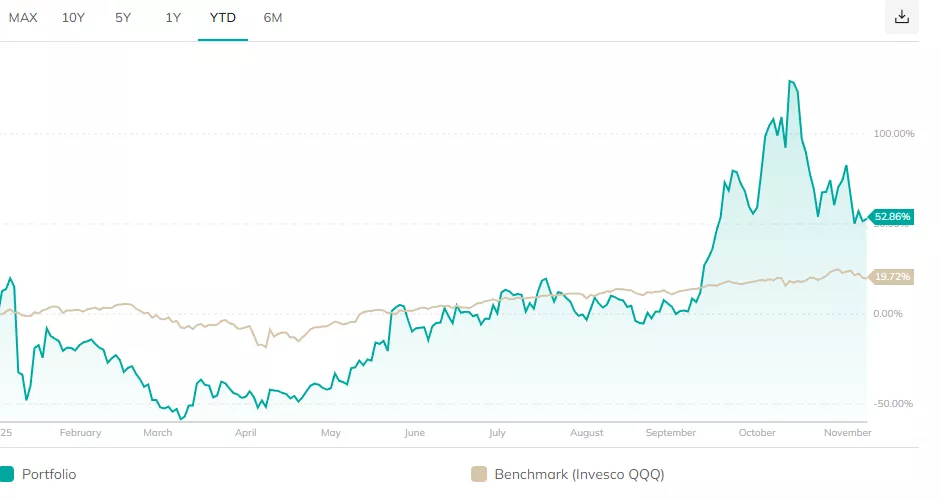Toggle Benchmark (Invesco QQQ) legend label
Screen dimensions: 940x500
pos(579,475)
